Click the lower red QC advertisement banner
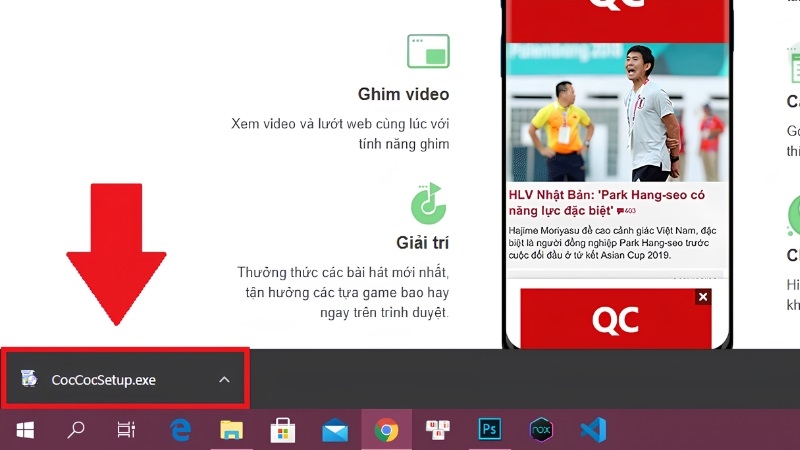The width and height of the screenshot is (800, 450). point(616,319)
